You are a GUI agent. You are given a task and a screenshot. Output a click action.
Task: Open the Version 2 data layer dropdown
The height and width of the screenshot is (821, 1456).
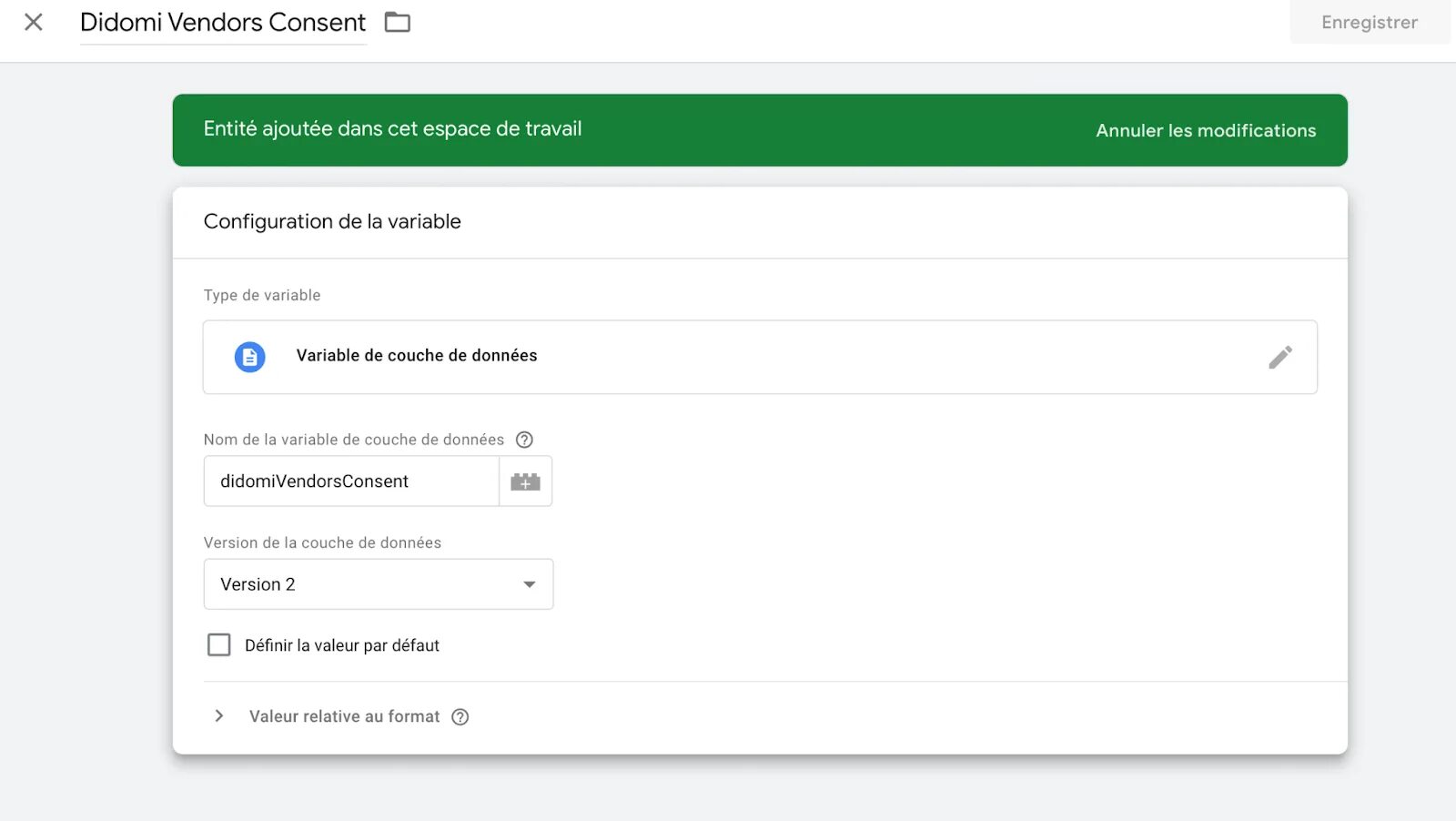379,584
